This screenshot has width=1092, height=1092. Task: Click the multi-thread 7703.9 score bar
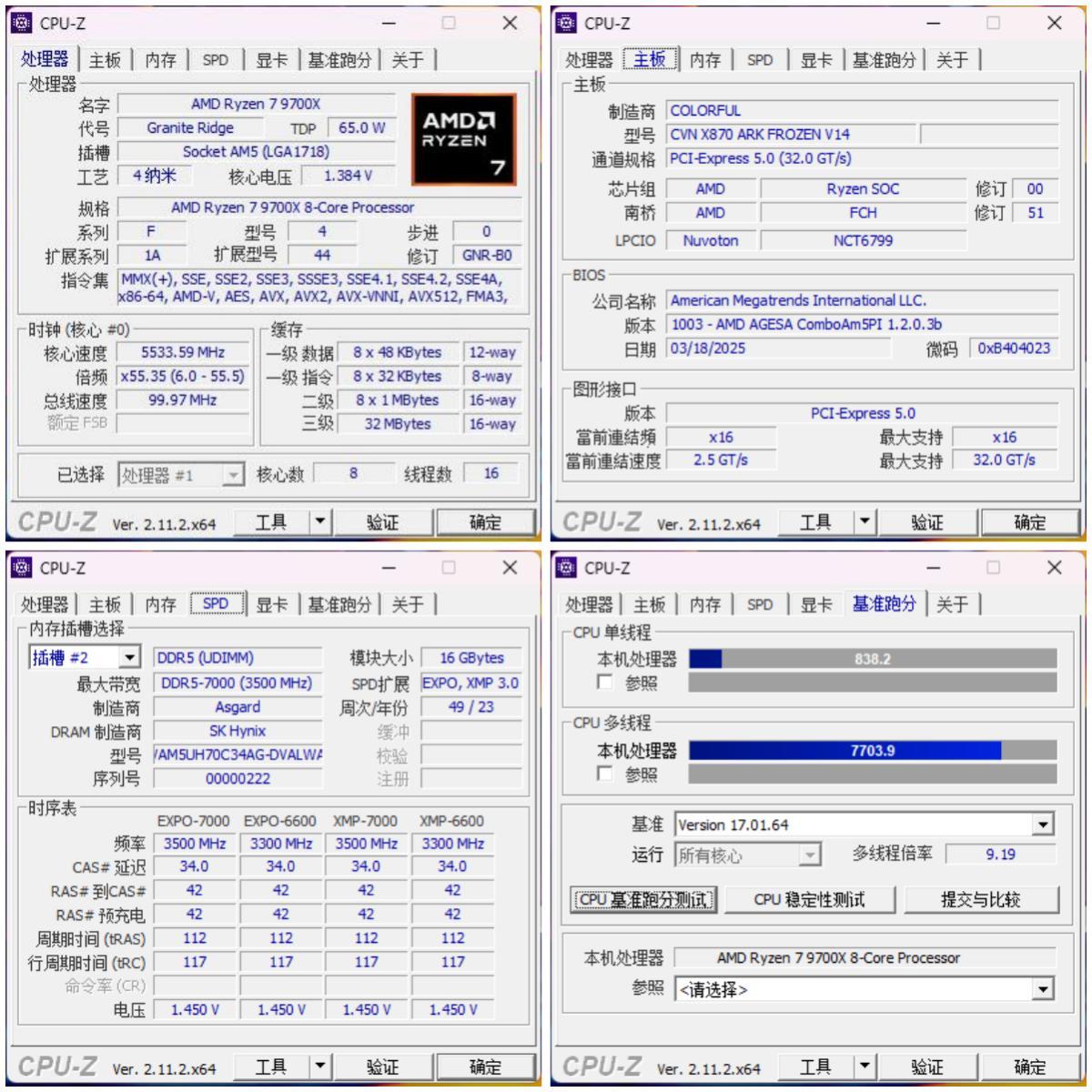(x=873, y=750)
